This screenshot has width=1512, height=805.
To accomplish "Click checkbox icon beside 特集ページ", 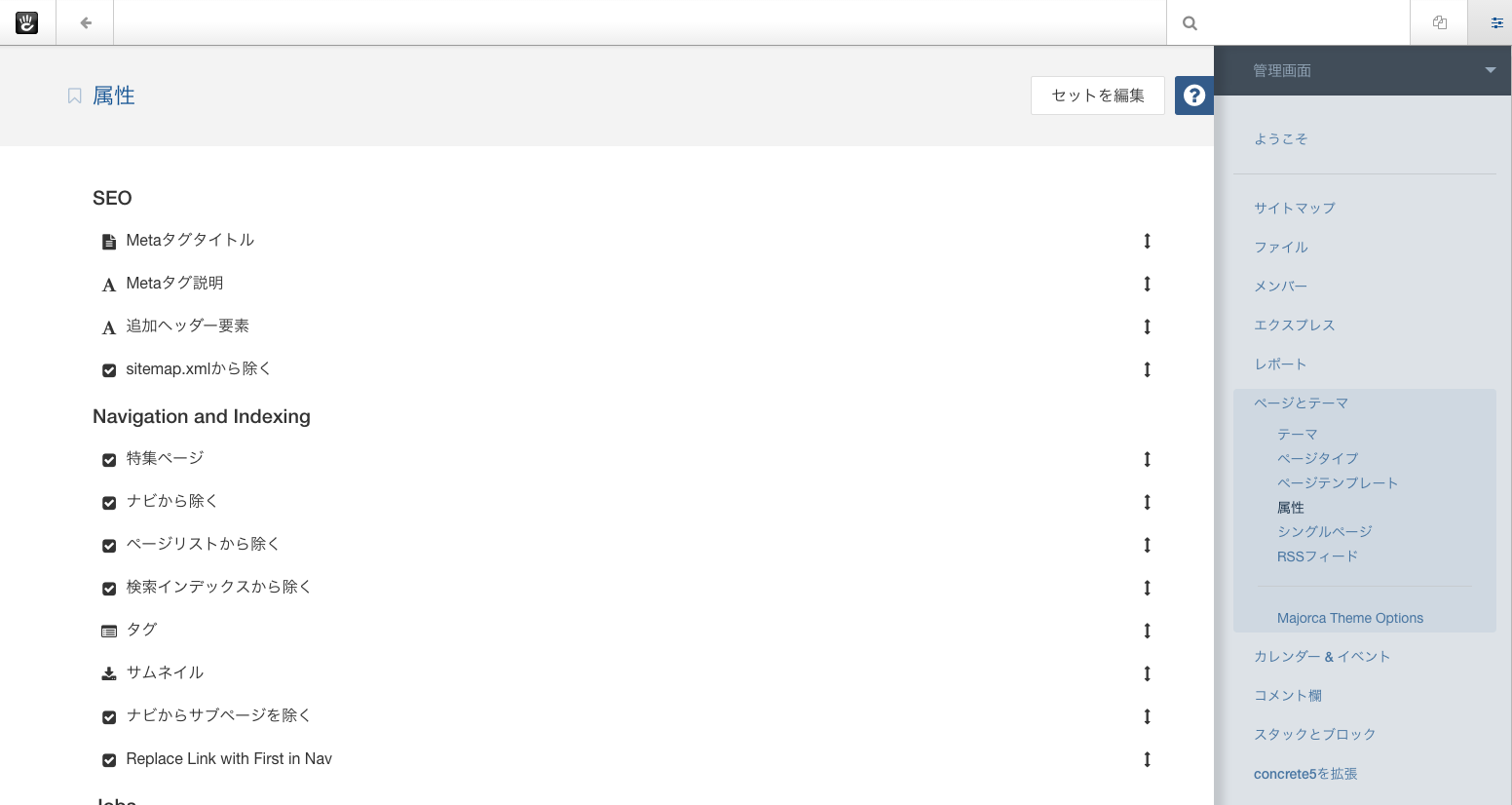I will pyautogui.click(x=109, y=460).
